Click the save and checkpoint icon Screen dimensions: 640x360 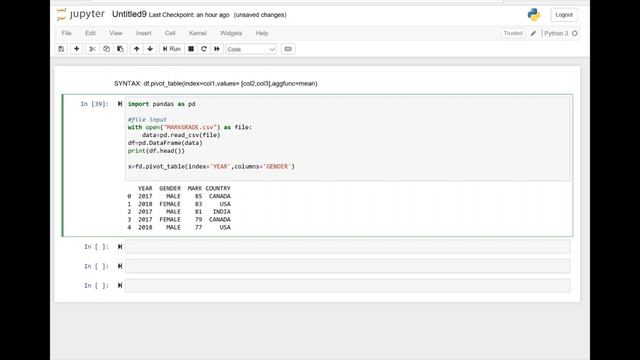coord(61,49)
